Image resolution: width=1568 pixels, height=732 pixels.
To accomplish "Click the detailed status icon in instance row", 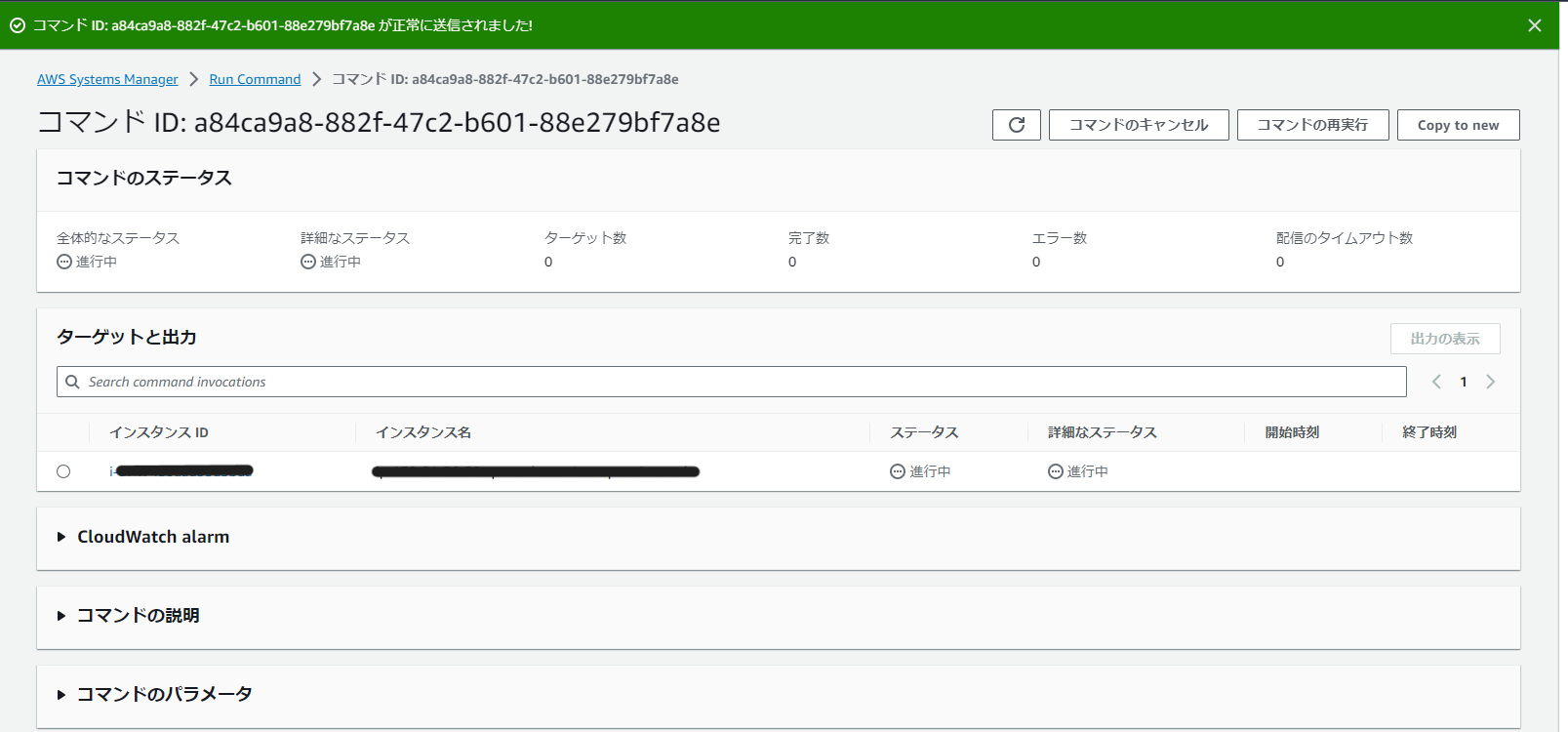I will (x=1056, y=471).
